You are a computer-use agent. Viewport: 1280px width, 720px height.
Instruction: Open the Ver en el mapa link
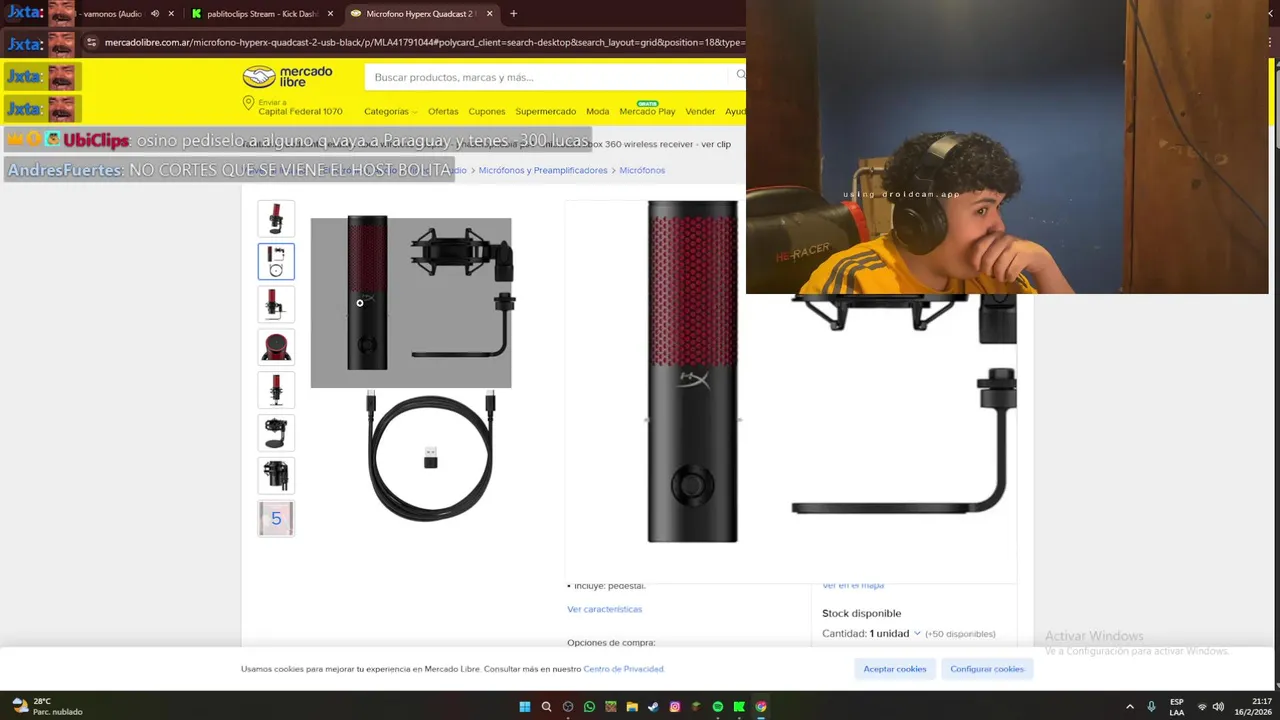pyautogui.click(x=853, y=585)
